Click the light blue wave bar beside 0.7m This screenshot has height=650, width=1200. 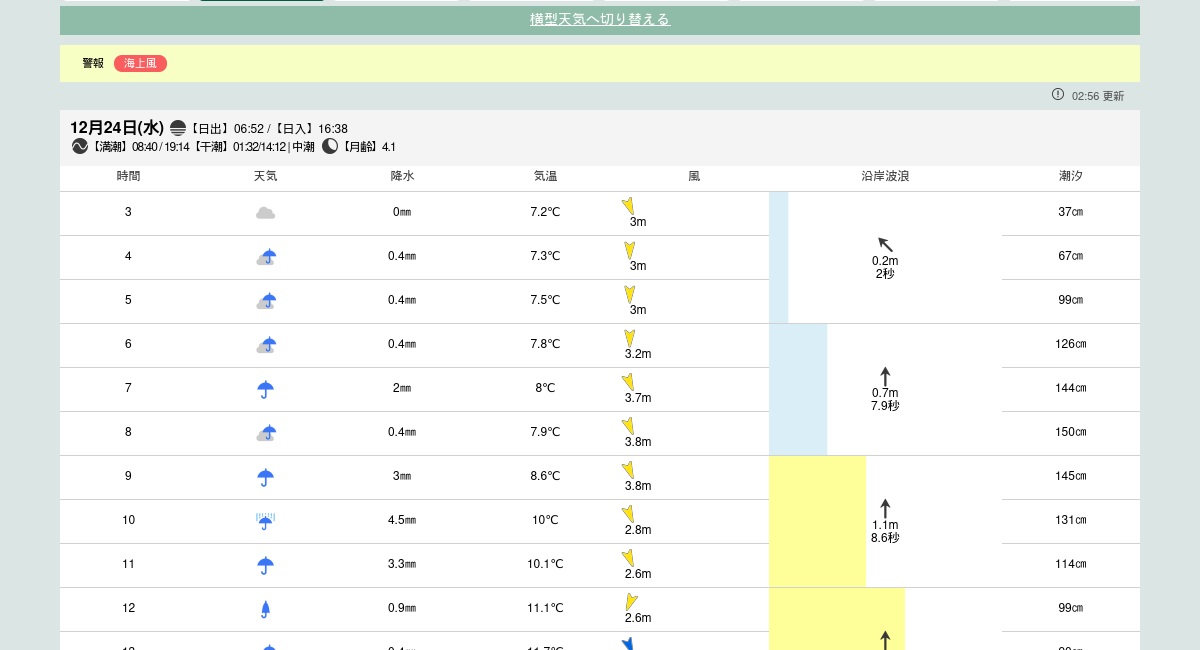[798, 389]
